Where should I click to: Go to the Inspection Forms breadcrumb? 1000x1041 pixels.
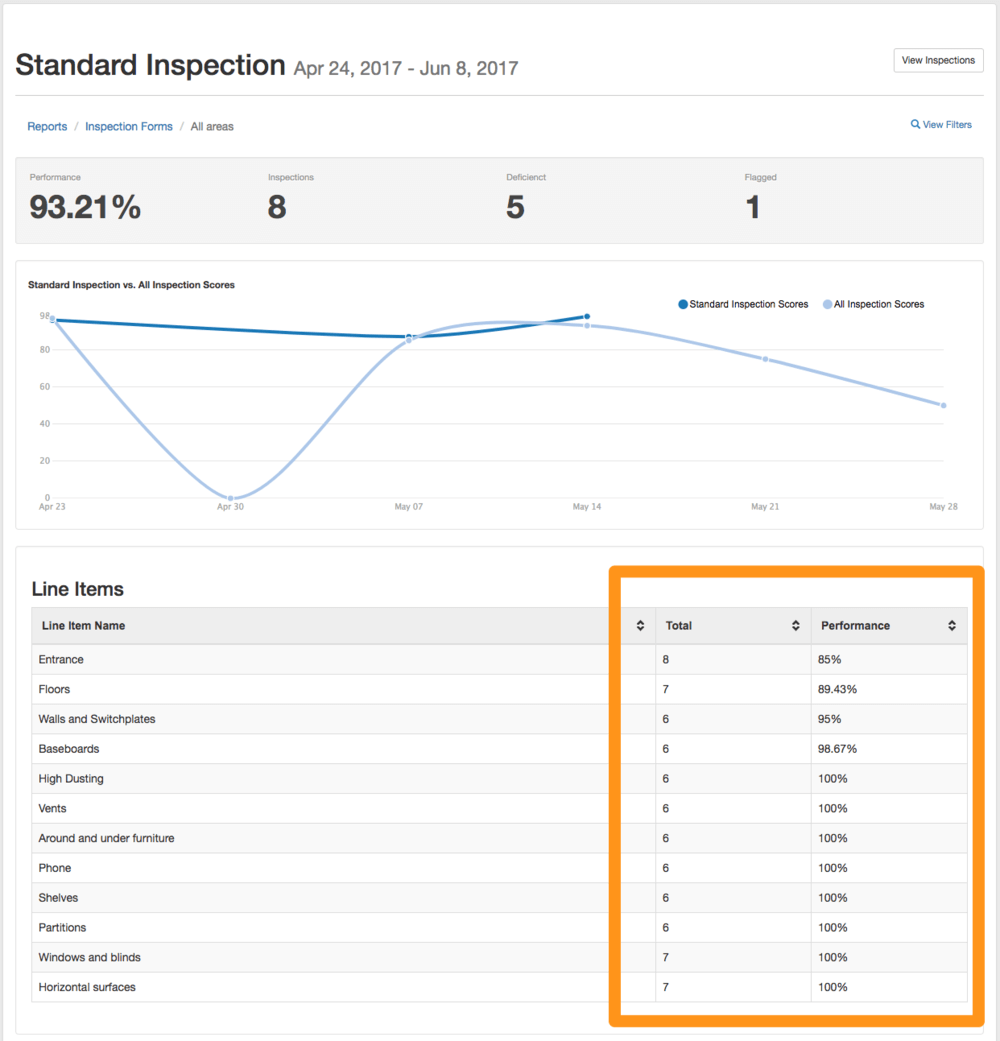click(129, 127)
